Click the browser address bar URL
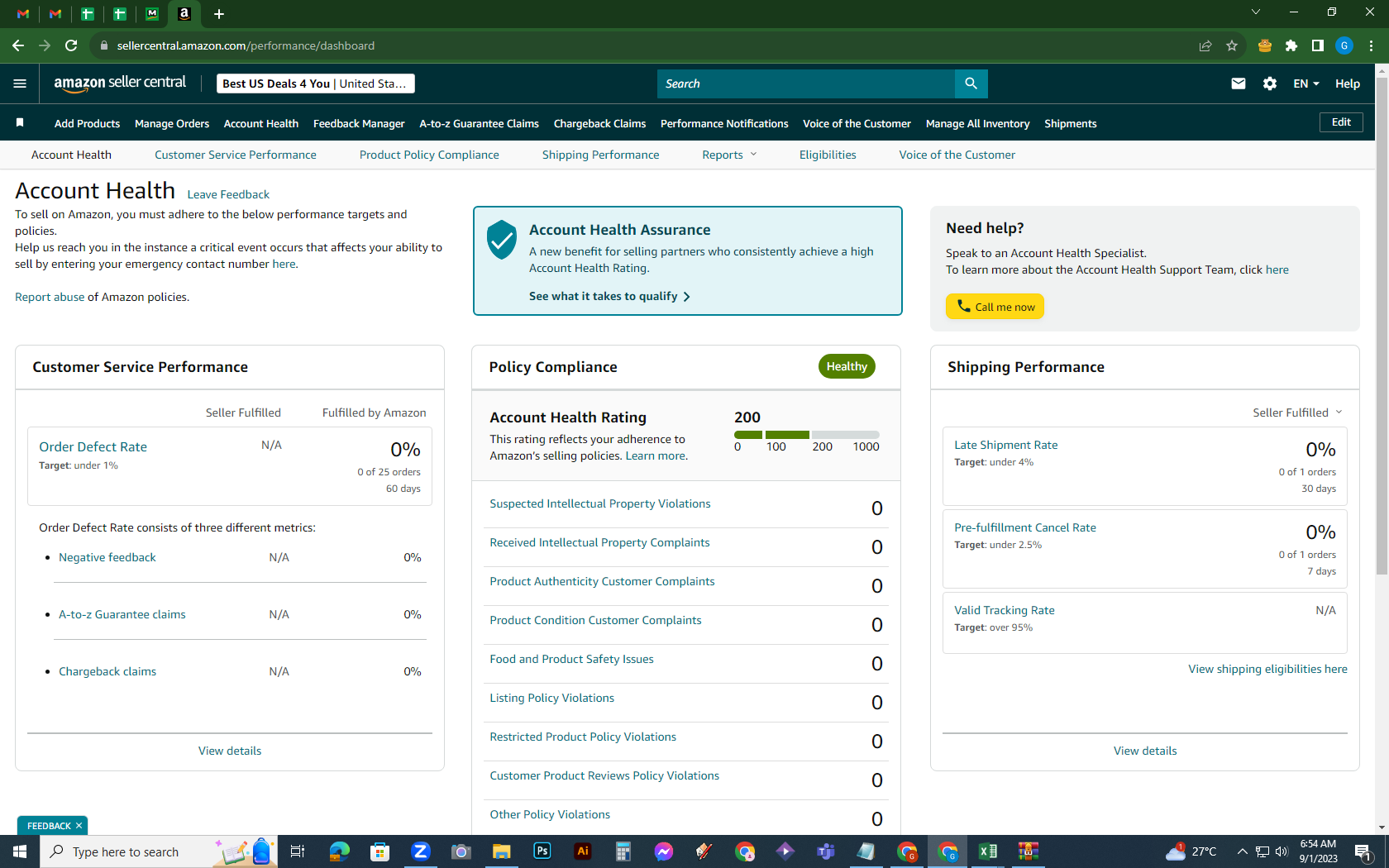 [x=246, y=45]
